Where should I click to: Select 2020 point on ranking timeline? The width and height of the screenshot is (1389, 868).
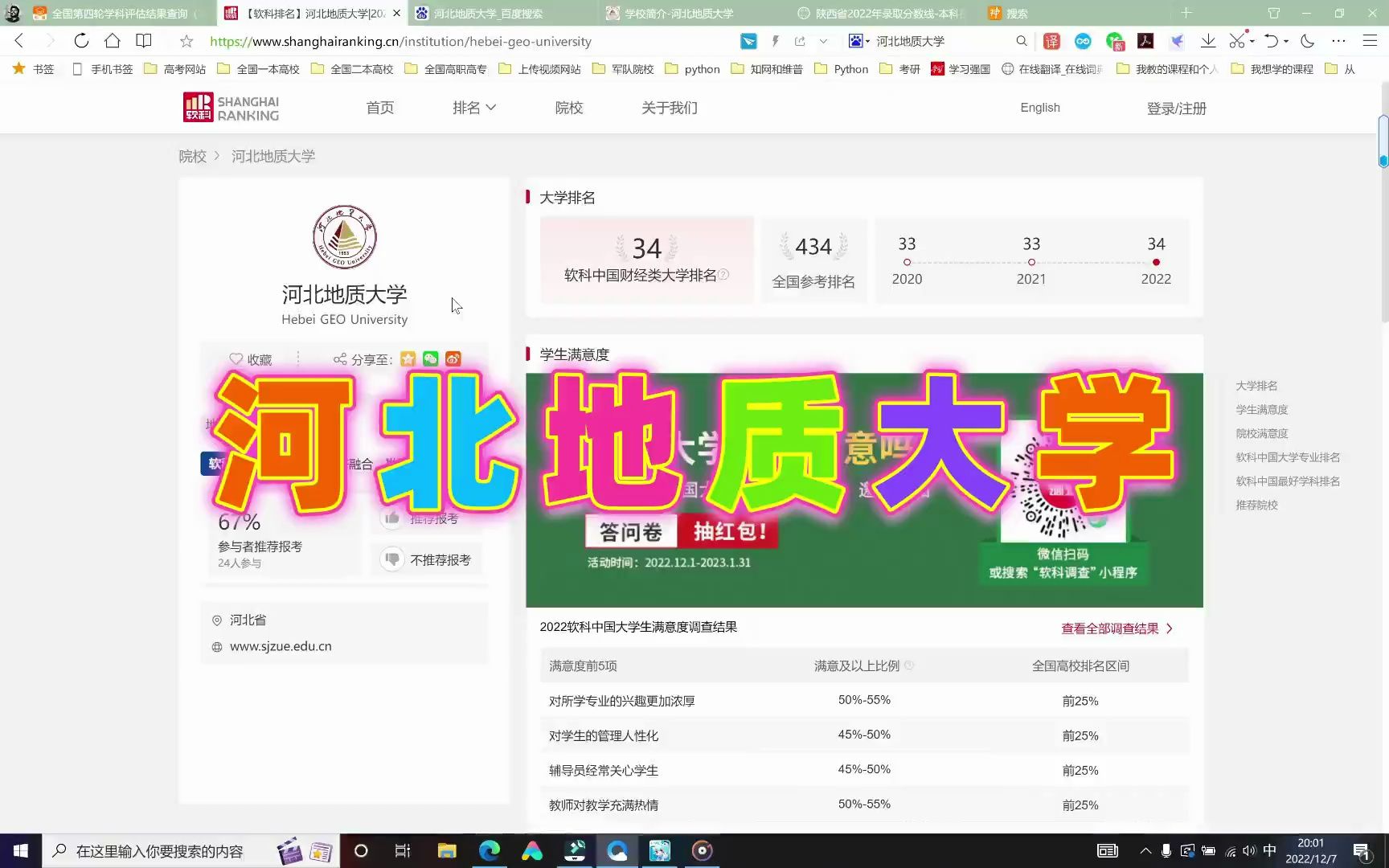(907, 262)
